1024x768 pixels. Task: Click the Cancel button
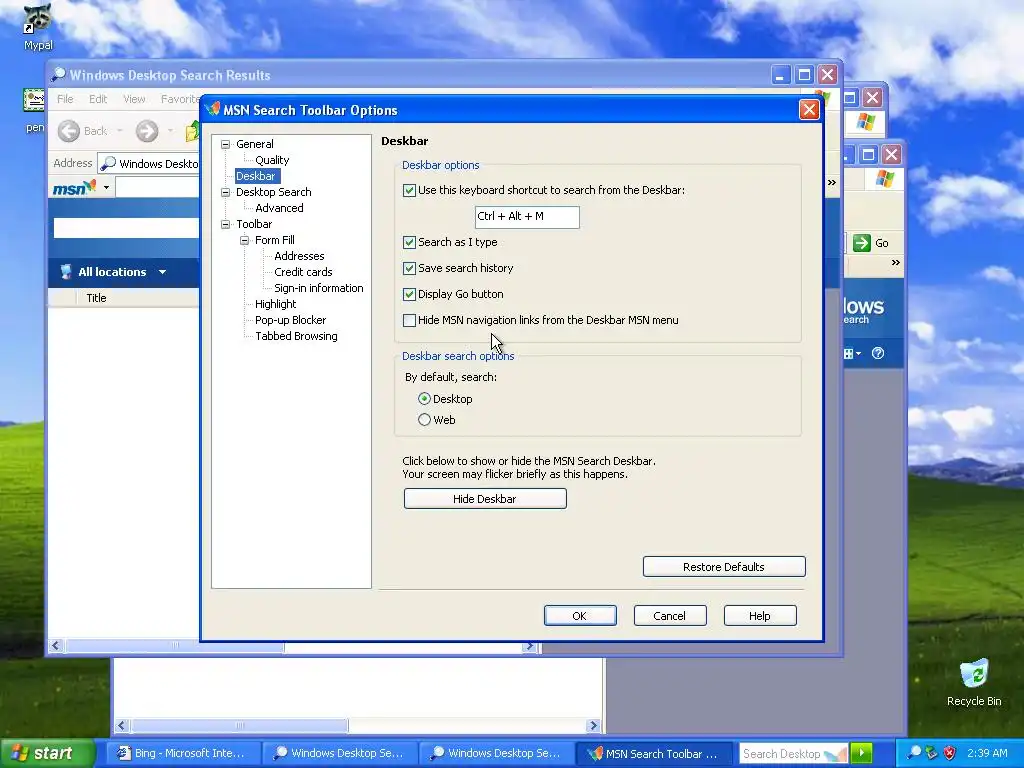point(669,616)
